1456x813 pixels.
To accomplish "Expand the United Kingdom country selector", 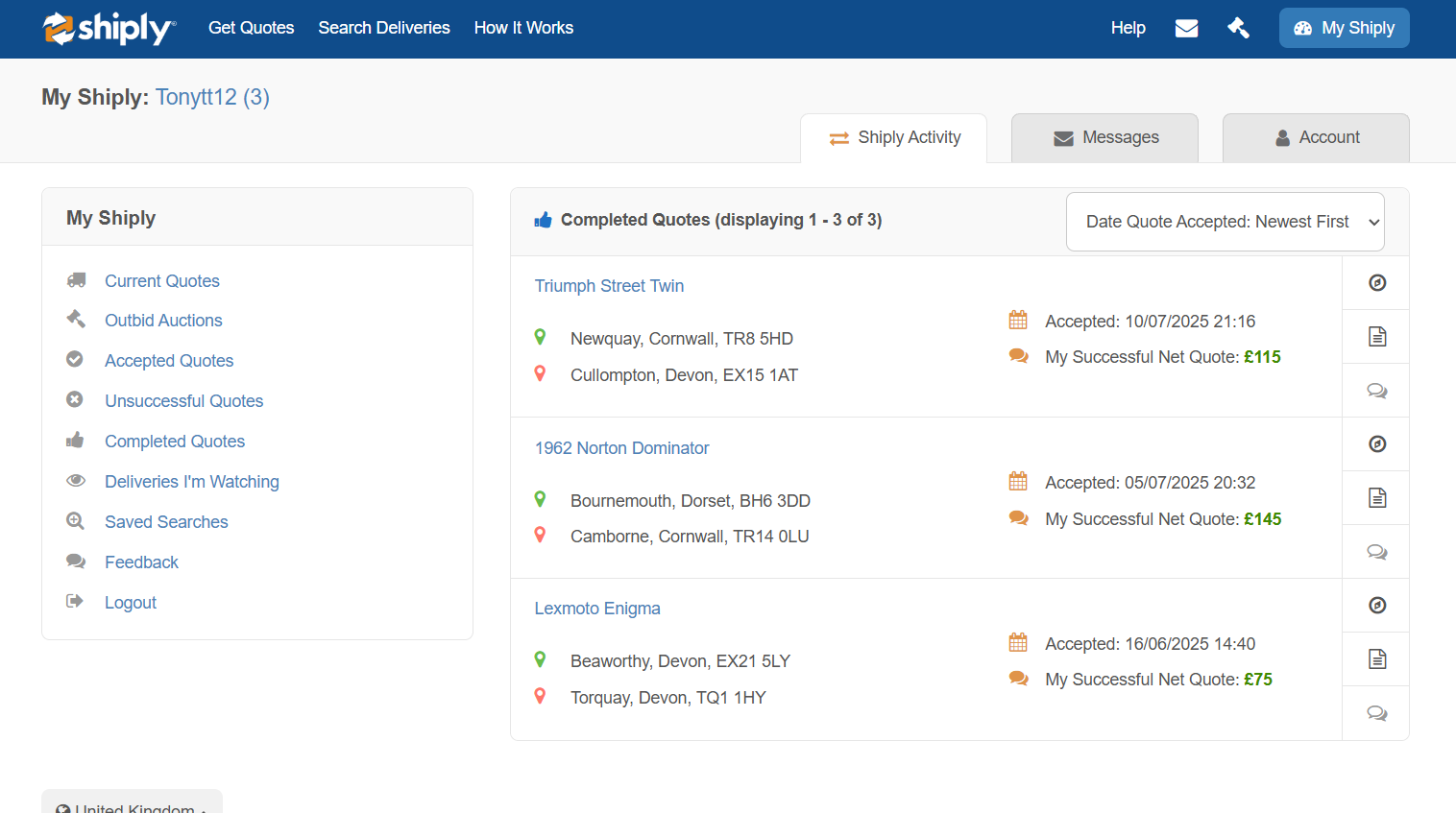I will pos(132,804).
